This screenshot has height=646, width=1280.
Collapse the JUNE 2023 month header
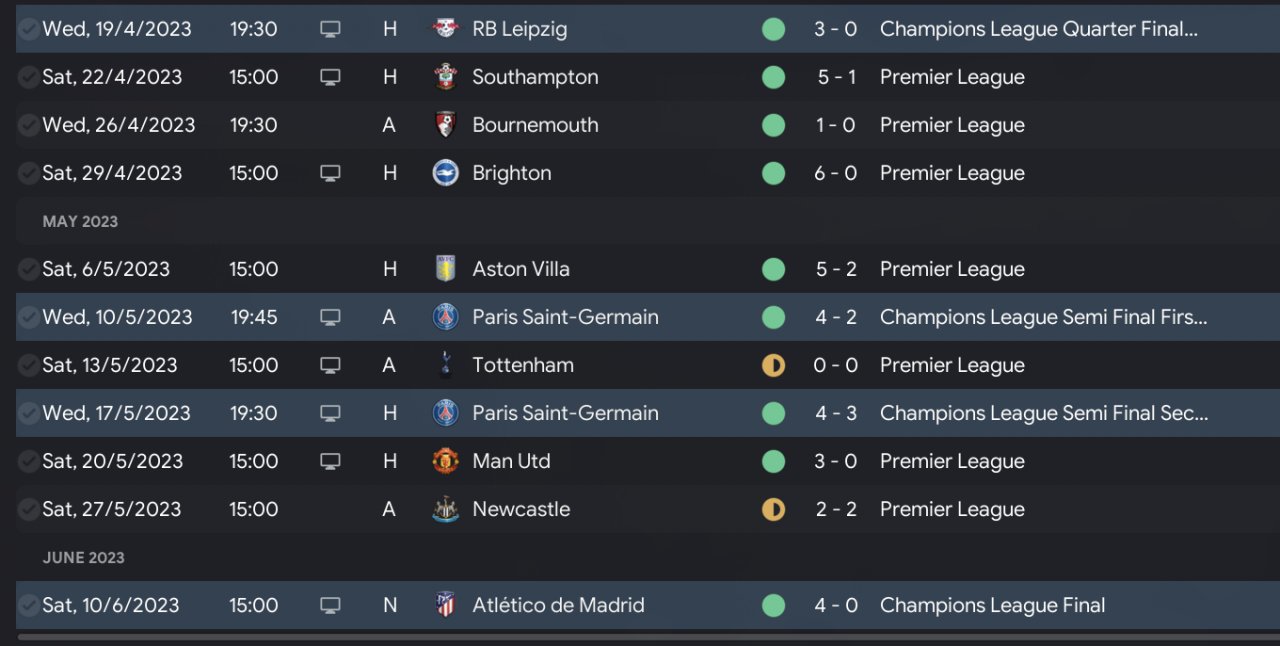[x=83, y=557]
